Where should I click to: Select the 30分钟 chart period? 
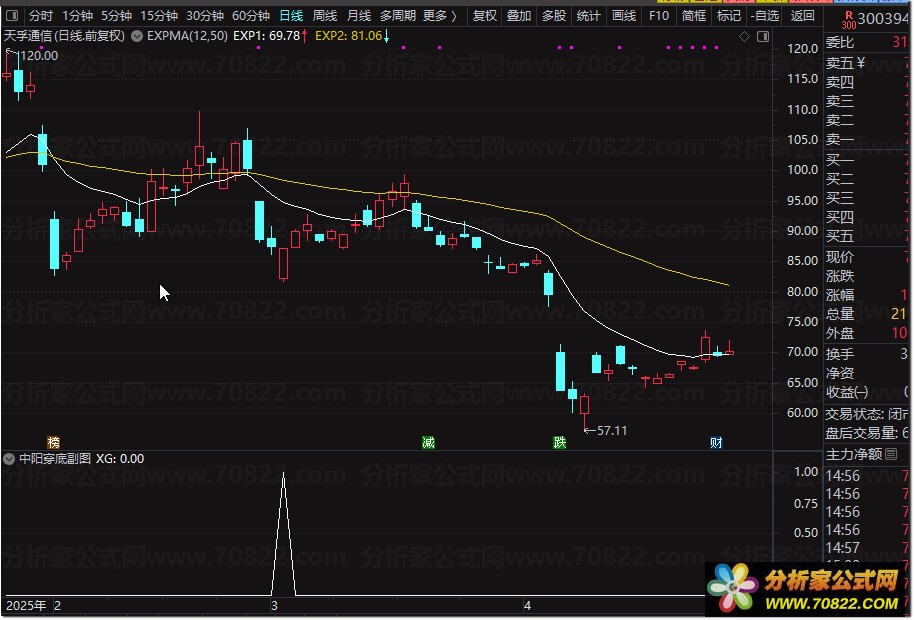click(x=205, y=16)
